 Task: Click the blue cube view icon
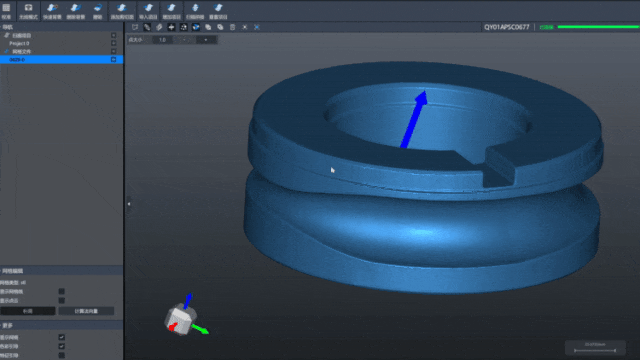point(196,27)
